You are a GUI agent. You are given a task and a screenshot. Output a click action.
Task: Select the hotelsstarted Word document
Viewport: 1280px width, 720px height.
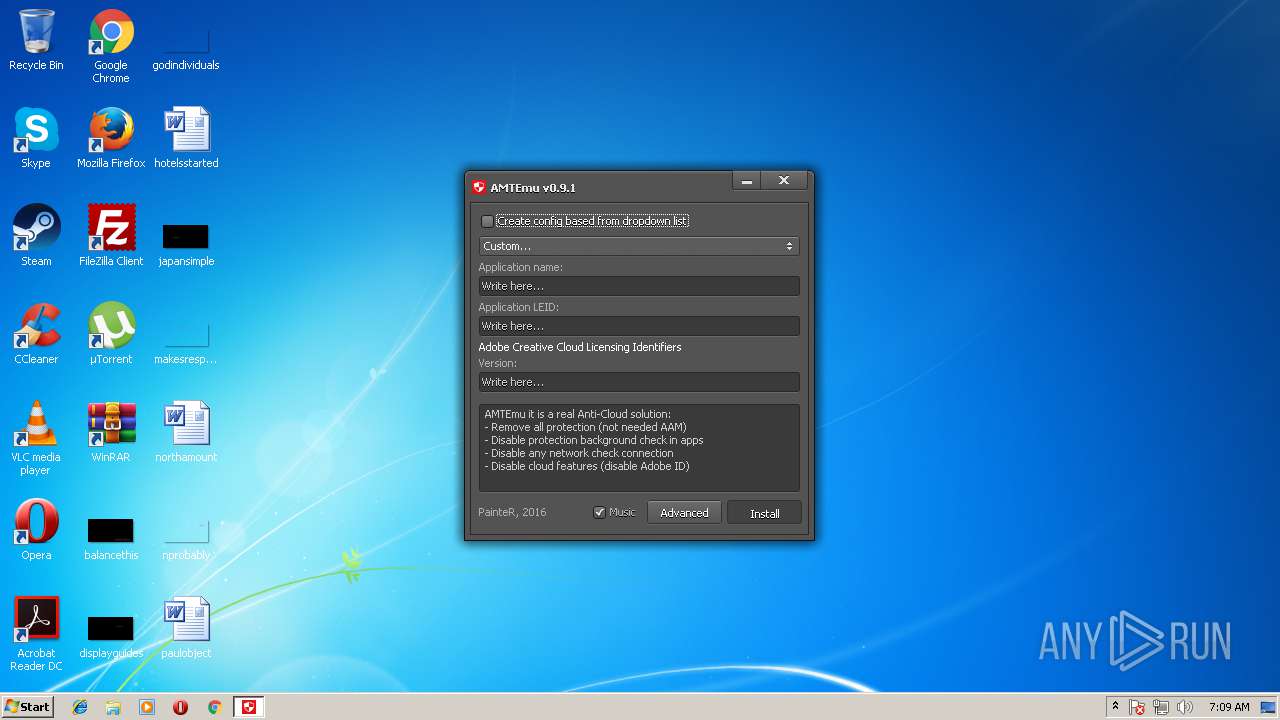tap(186, 139)
